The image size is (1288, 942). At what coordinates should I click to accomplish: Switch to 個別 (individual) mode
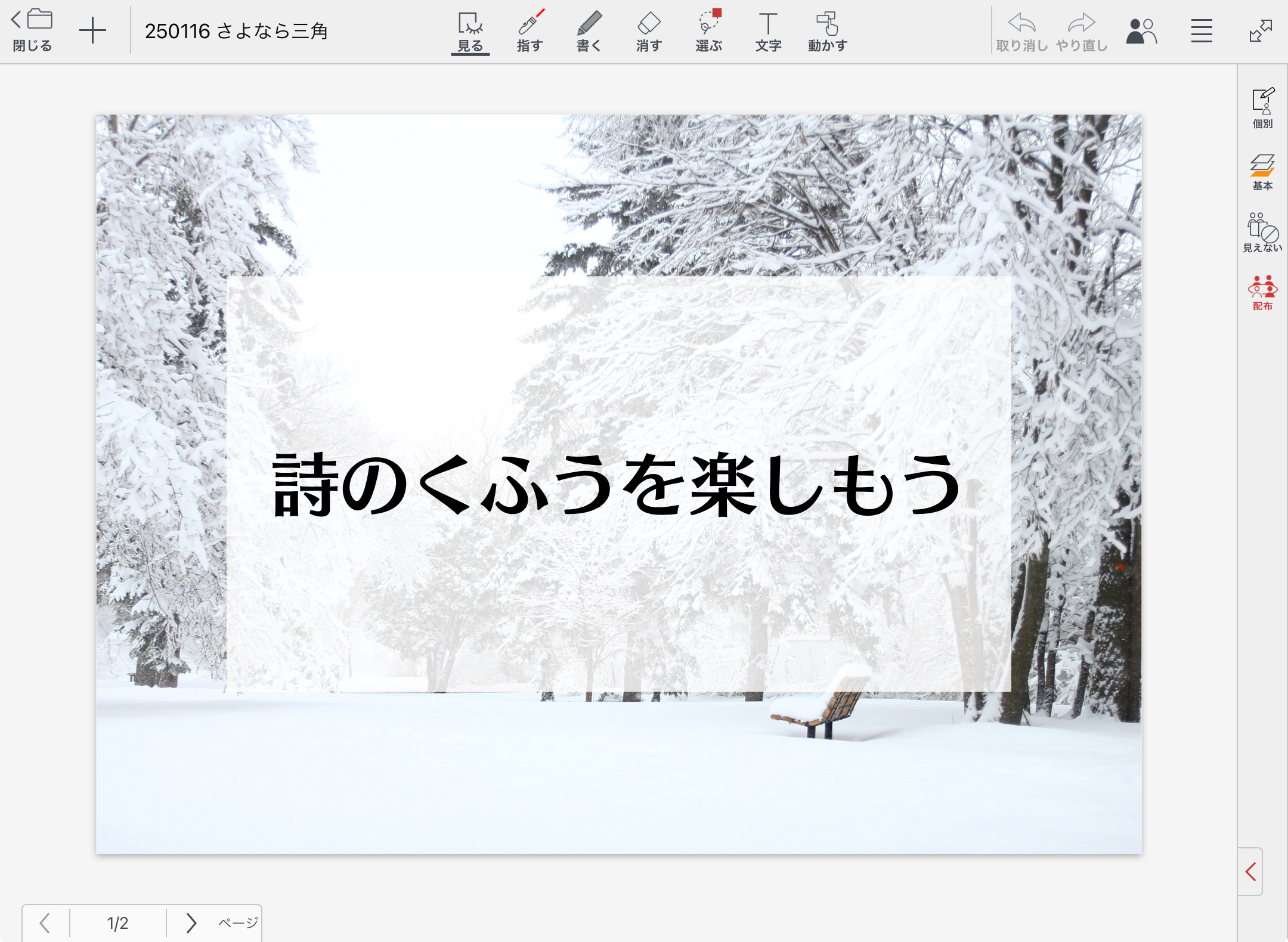coord(1262,108)
